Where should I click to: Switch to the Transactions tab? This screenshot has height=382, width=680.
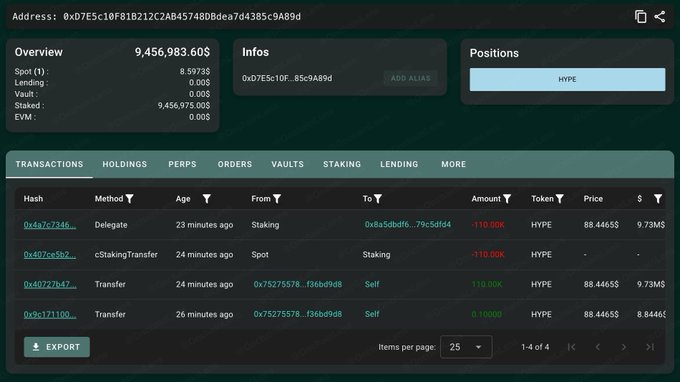pos(49,164)
